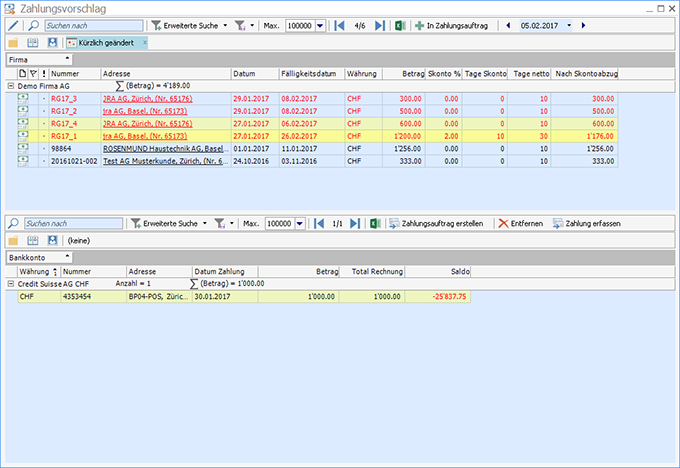Open top Max. 100000 dropdown arrow

[320, 26]
